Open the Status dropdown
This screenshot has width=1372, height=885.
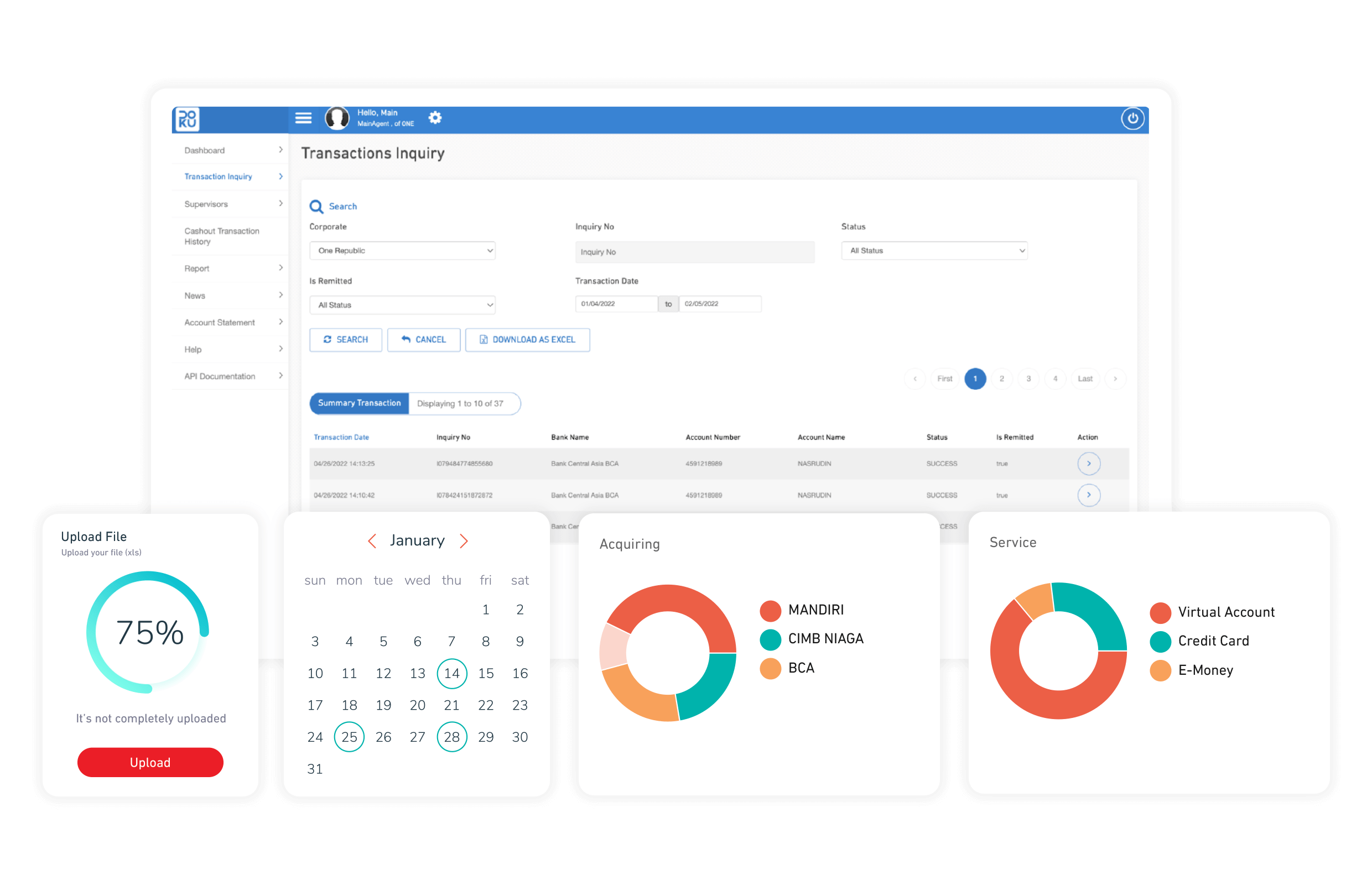coord(933,251)
